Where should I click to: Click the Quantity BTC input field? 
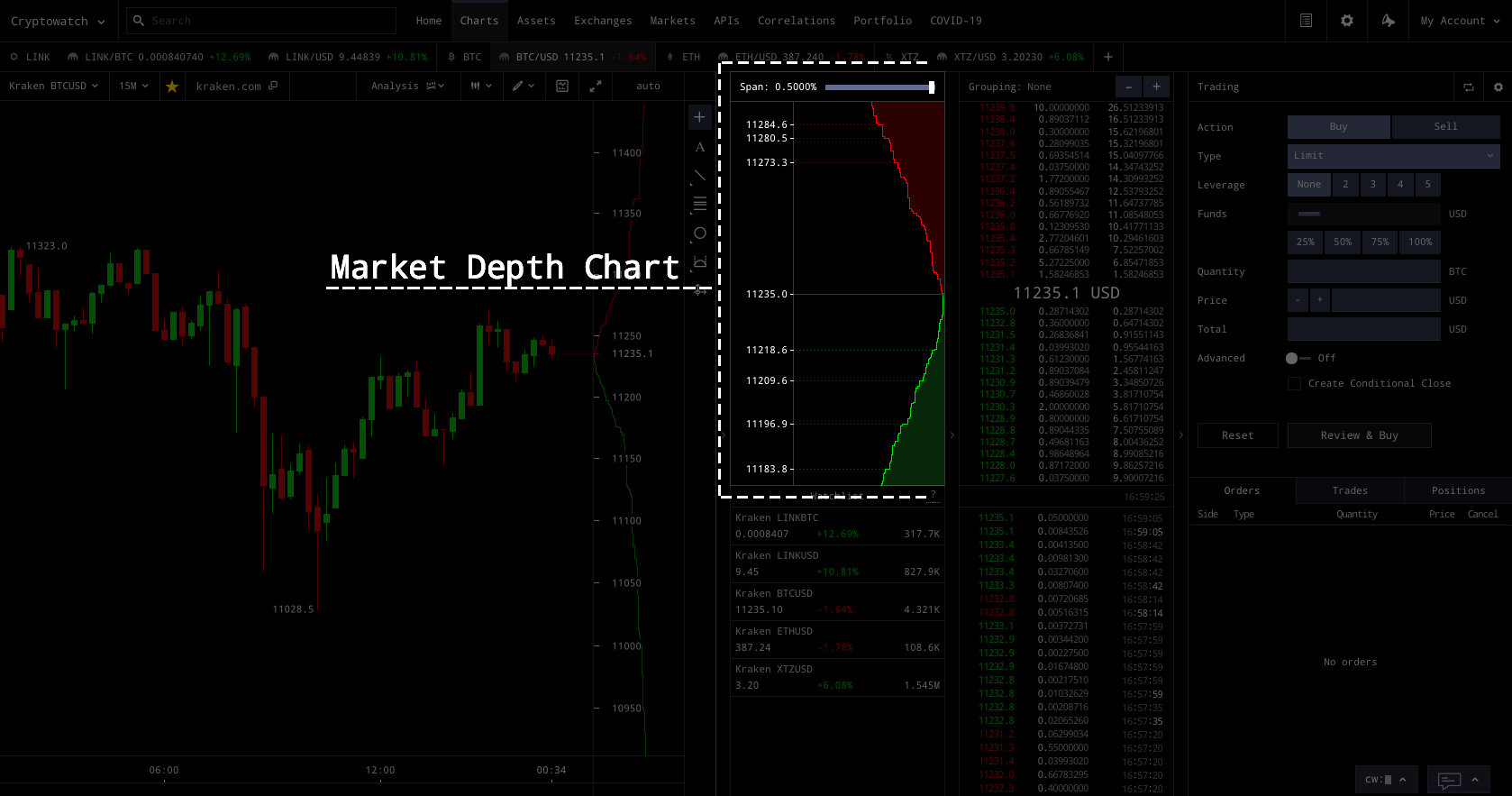coord(1363,271)
